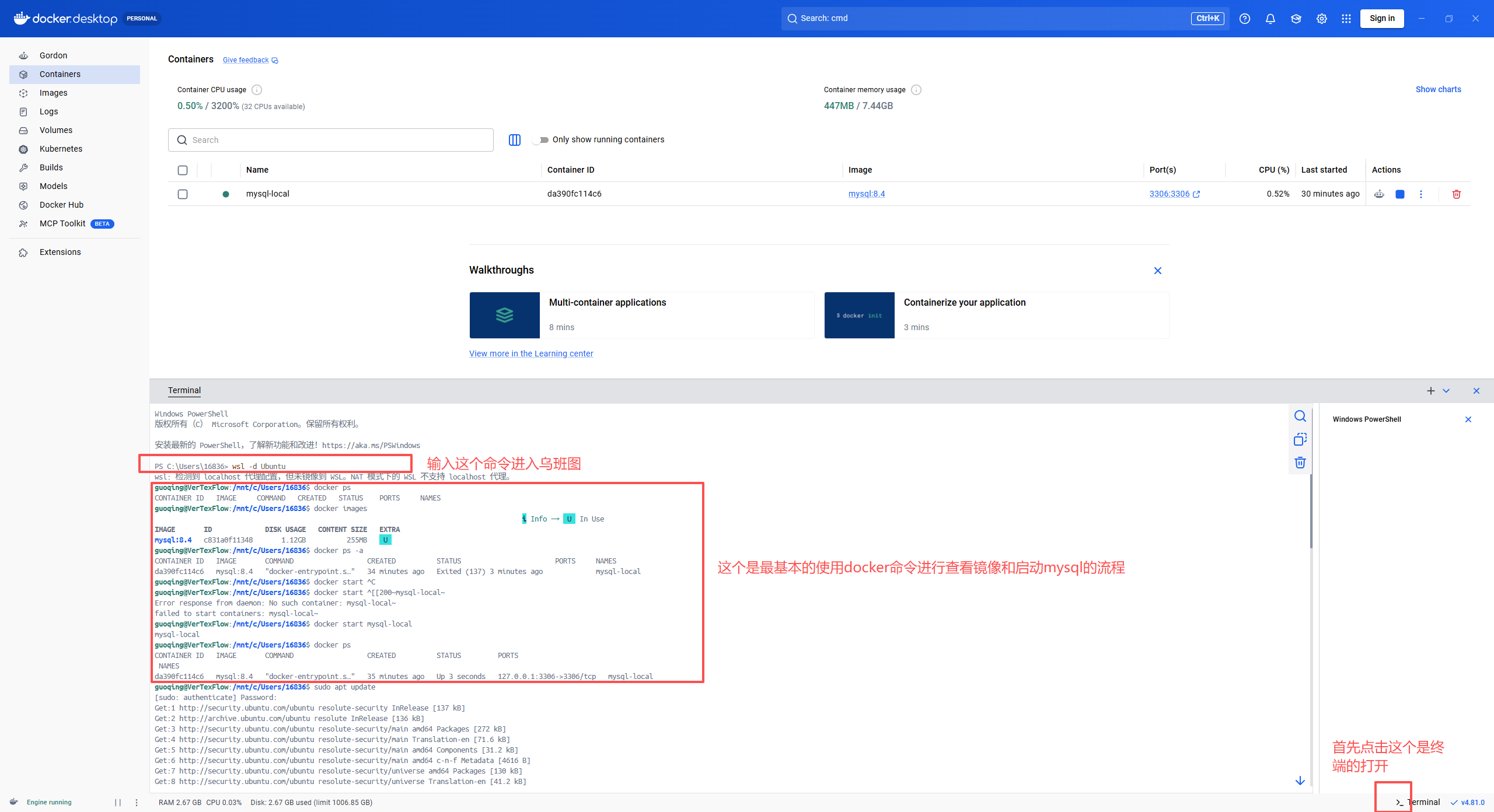This screenshot has height=812, width=1494.
Task: Select the Containers sidebar item
Action: (x=75, y=74)
